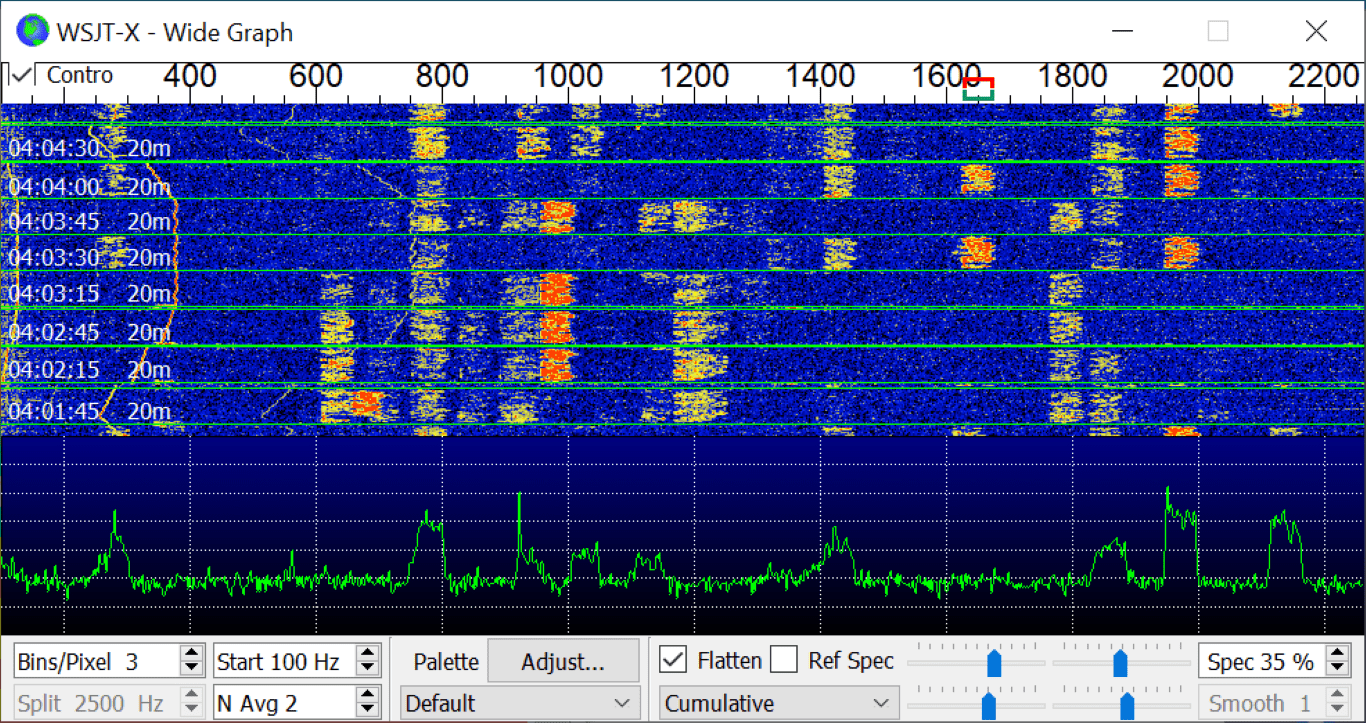Toggle the Controls checkmark at top left

pyautogui.click(x=19, y=74)
